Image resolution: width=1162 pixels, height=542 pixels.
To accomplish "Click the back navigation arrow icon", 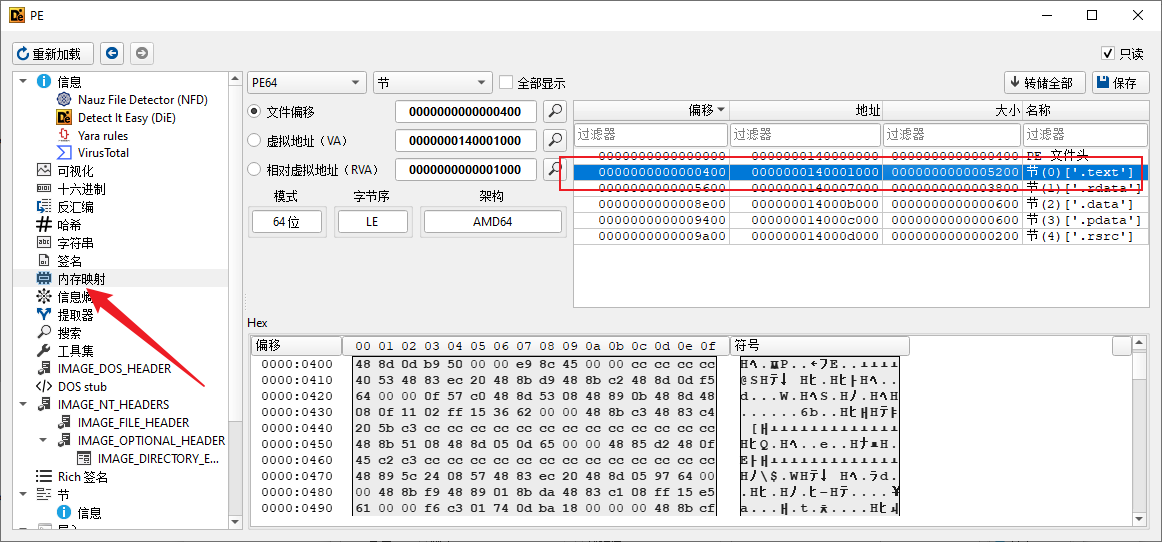I will [112, 53].
